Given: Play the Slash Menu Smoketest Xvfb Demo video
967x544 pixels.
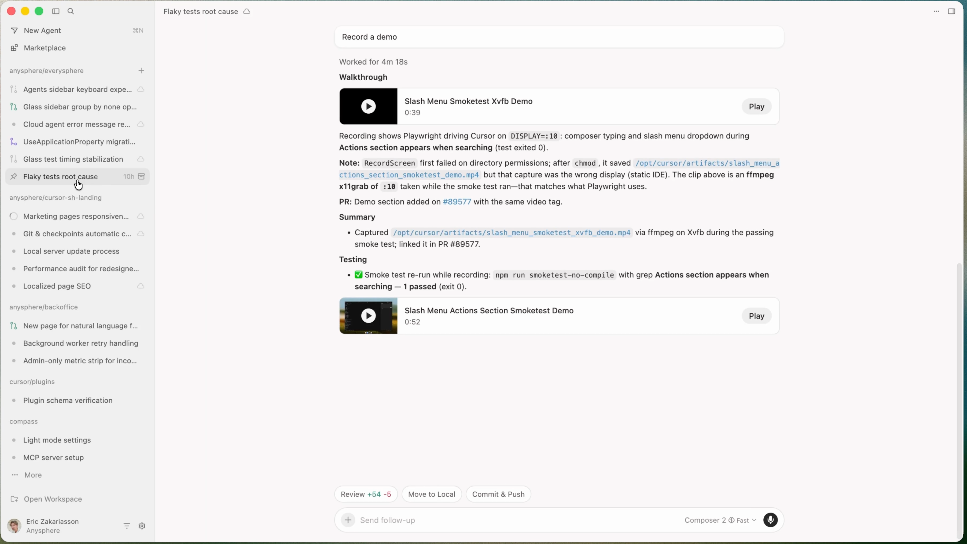Looking at the screenshot, I should [756, 106].
